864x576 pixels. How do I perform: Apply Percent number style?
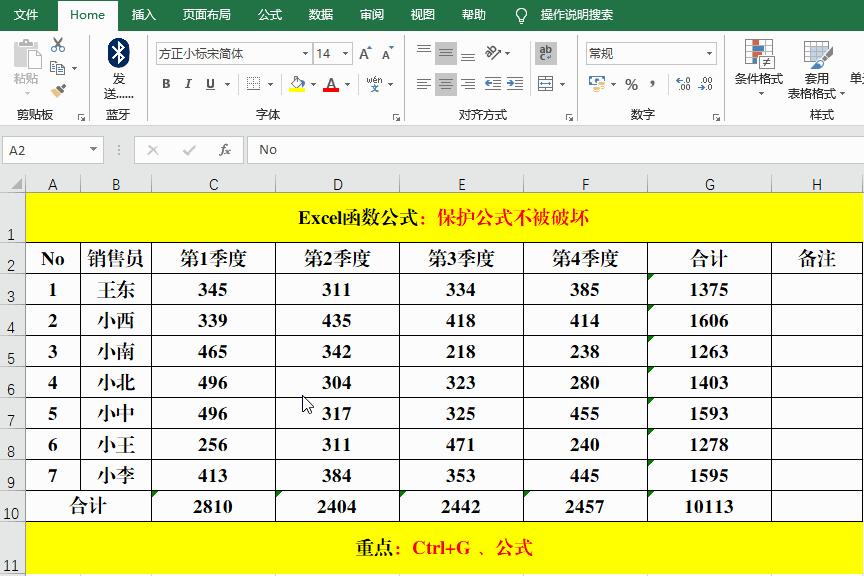point(630,84)
